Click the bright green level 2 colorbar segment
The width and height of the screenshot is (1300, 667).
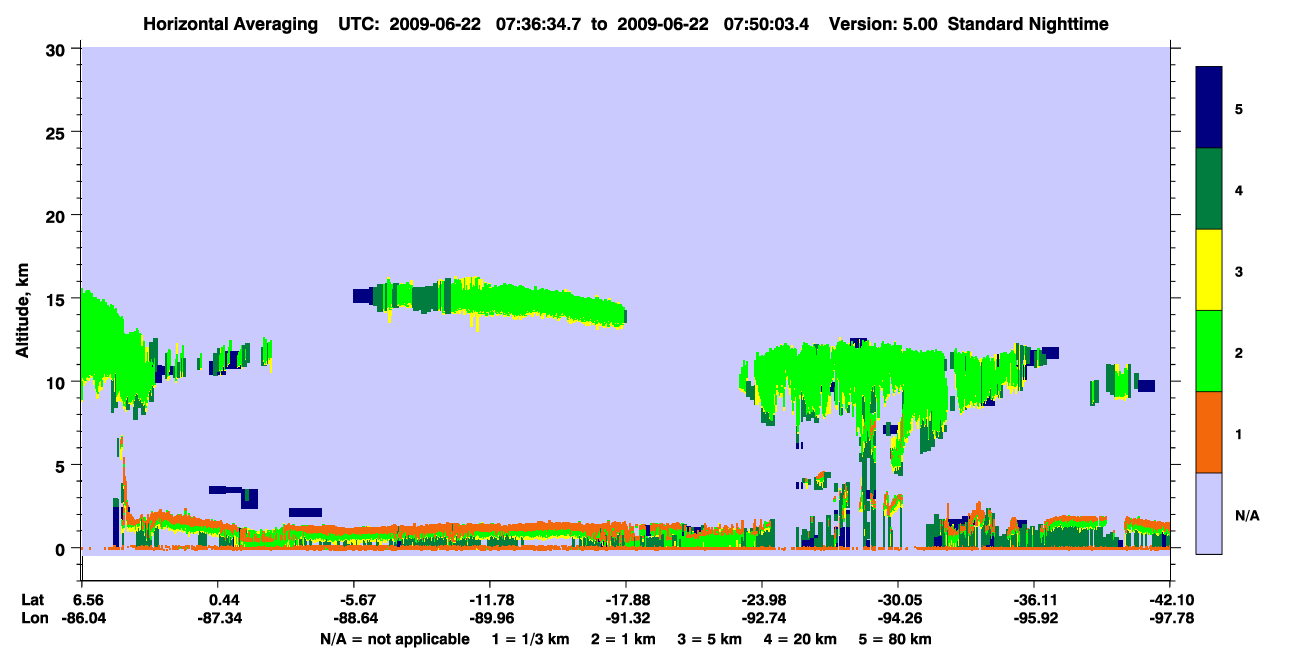(1209, 351)
